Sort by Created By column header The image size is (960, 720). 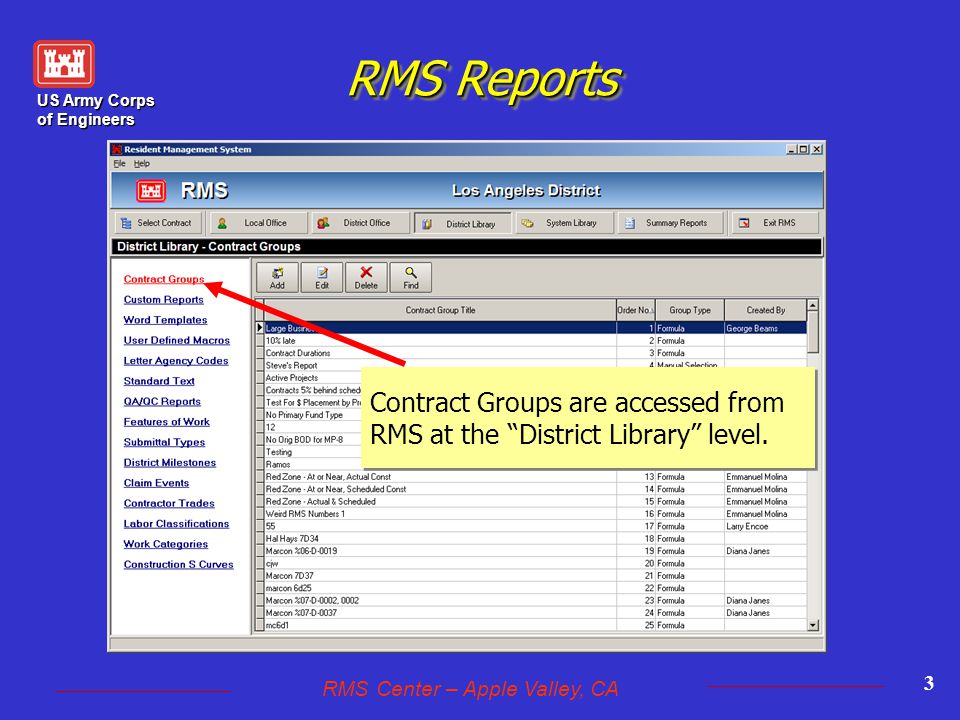(765, 310)
